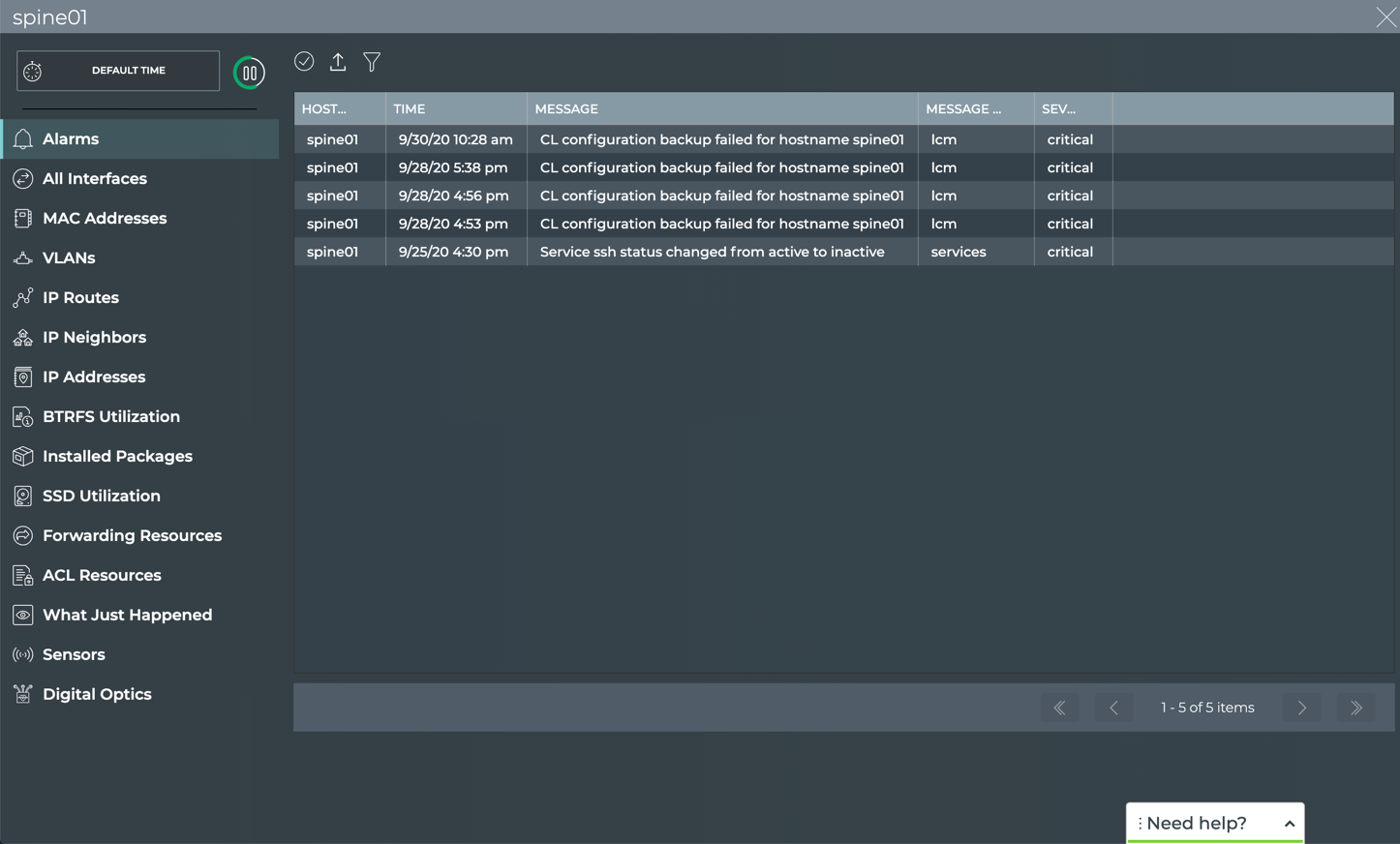Screen dimensions: 1400x844
Task: Click the IP Routes icon
Action: [23, 298]
